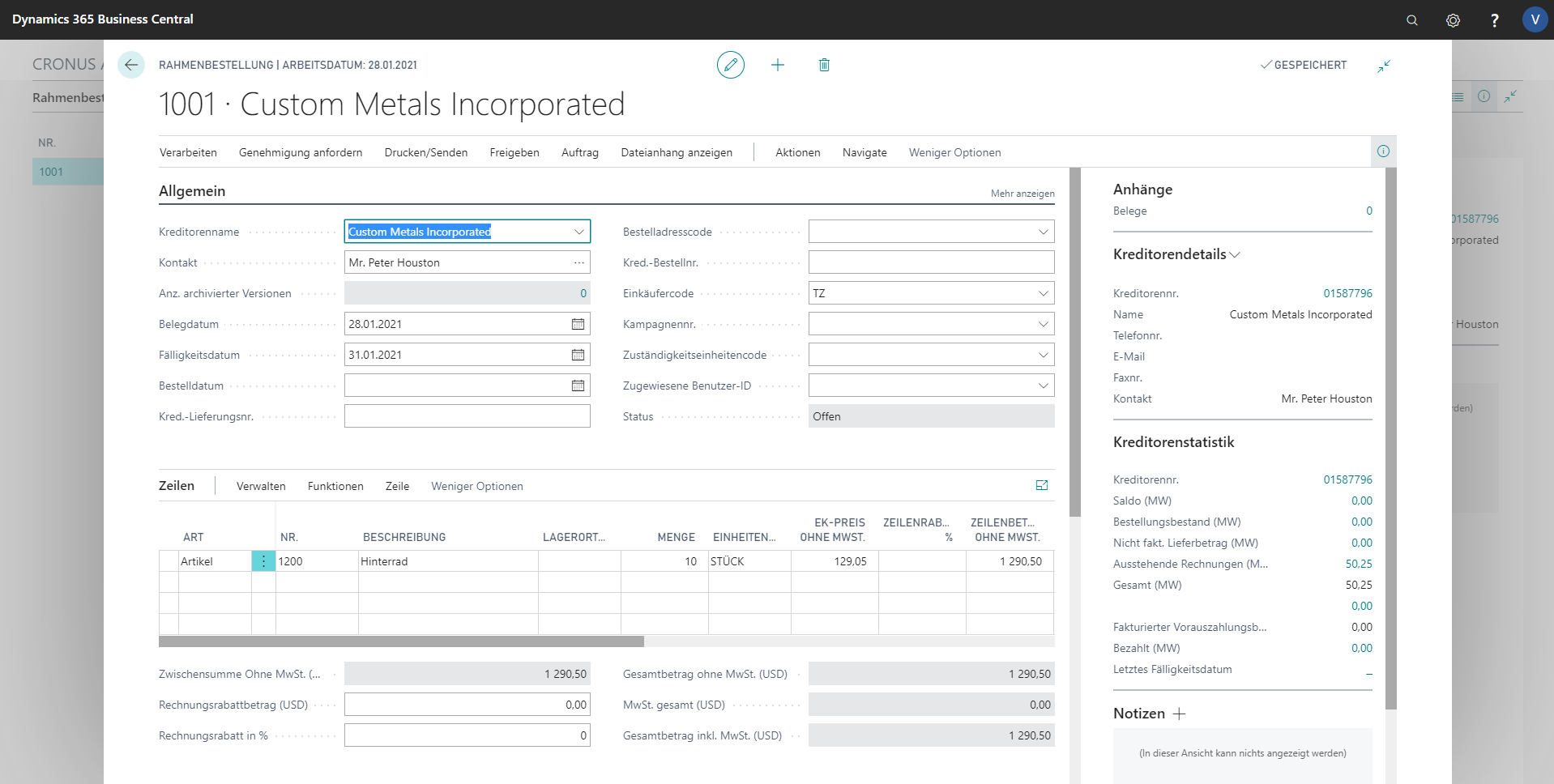Open the Verarbeiten menu
The width and height of the screenshot is (1554, 784).
tap(188, 152)
